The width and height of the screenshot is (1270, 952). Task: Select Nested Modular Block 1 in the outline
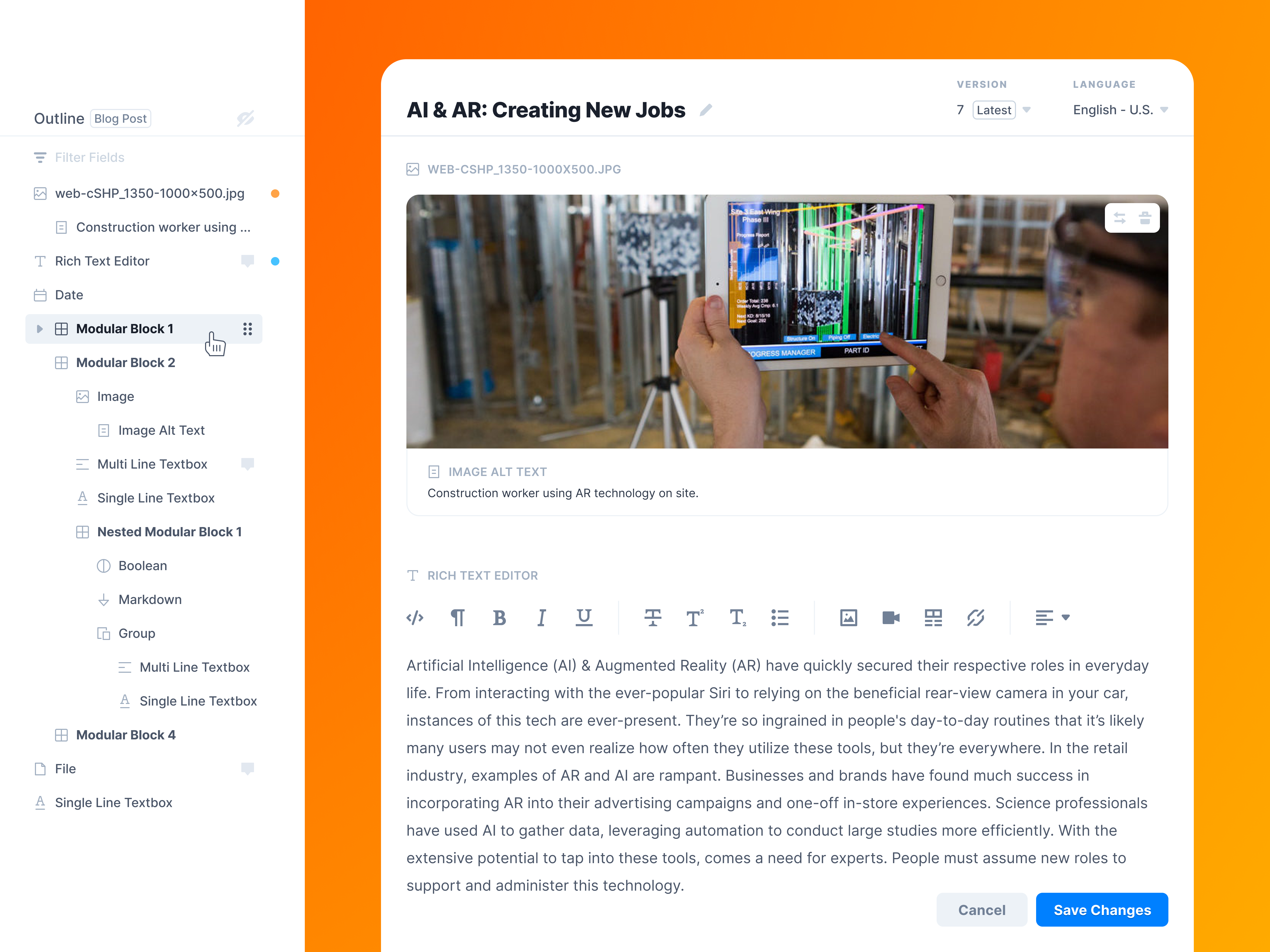pos(169,532)
